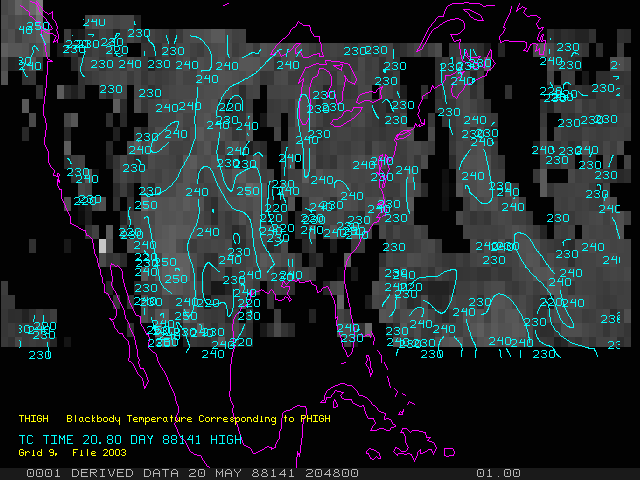Click the 250 contour label in top-left corner
This screenshot has height=480, width=640.
(38, 26)
